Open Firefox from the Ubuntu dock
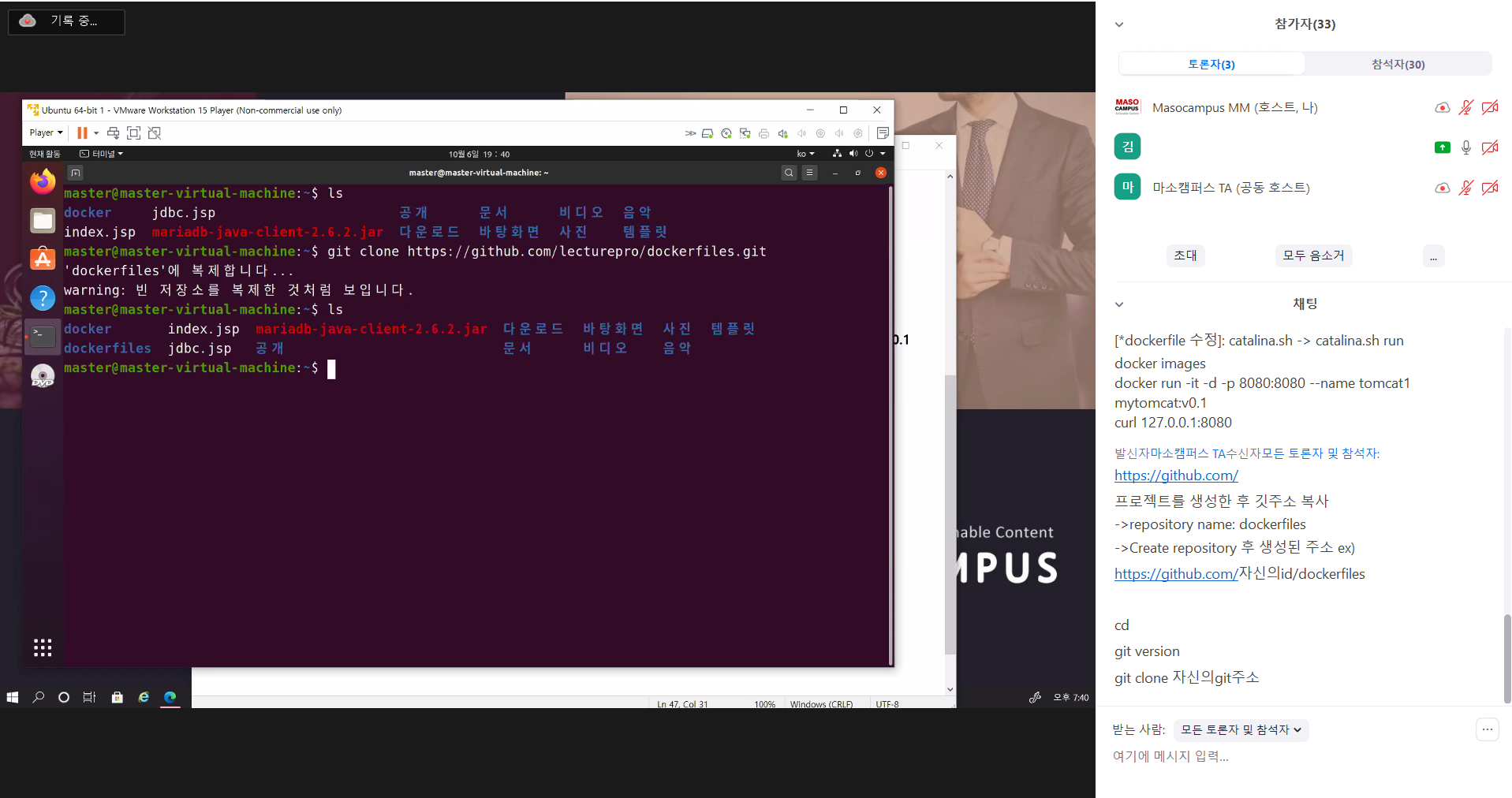 tap(43, 181)
